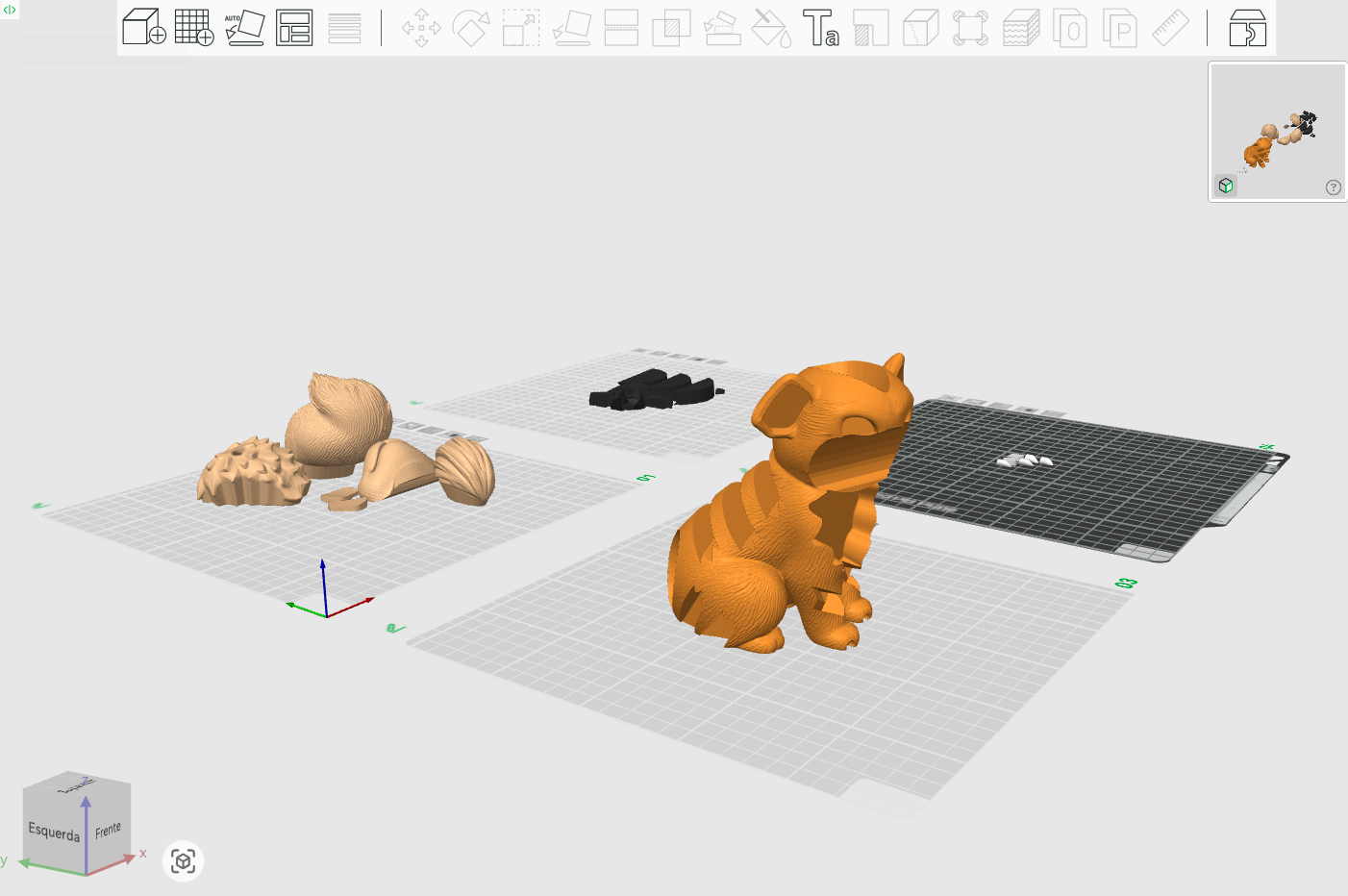Select the black model on the rear plate
The height and width of the screenshot is (896, 1348).
tap(657, 389)
